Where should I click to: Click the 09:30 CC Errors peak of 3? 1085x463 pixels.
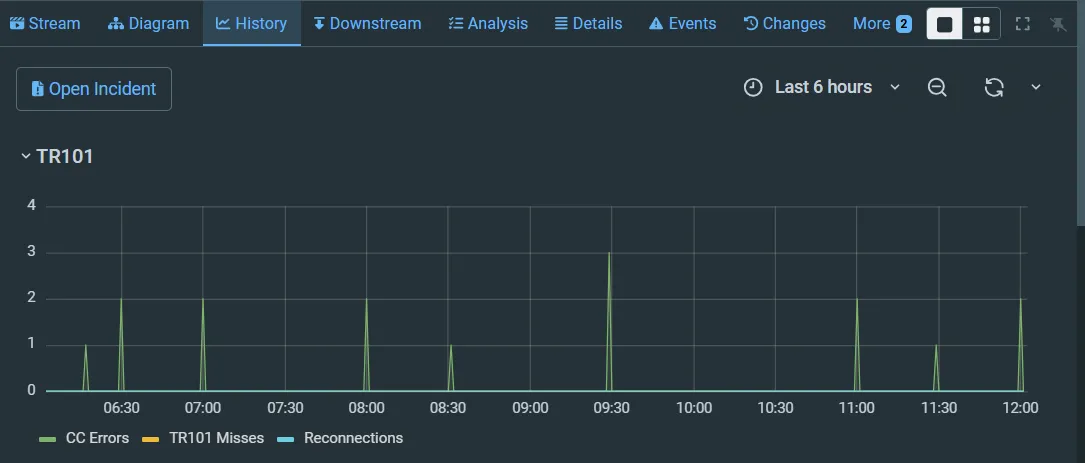[610, 253]
